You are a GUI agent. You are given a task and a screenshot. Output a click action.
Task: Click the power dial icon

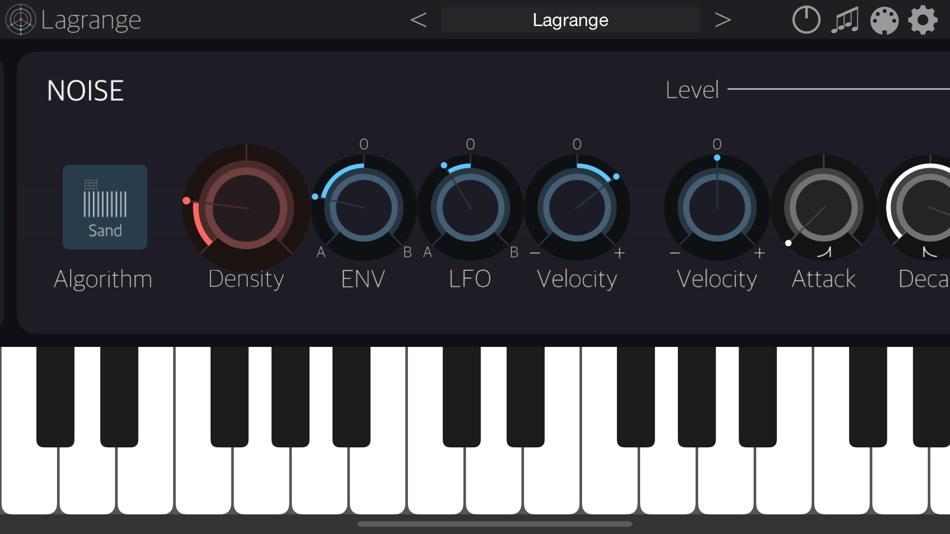click(806, 19)
